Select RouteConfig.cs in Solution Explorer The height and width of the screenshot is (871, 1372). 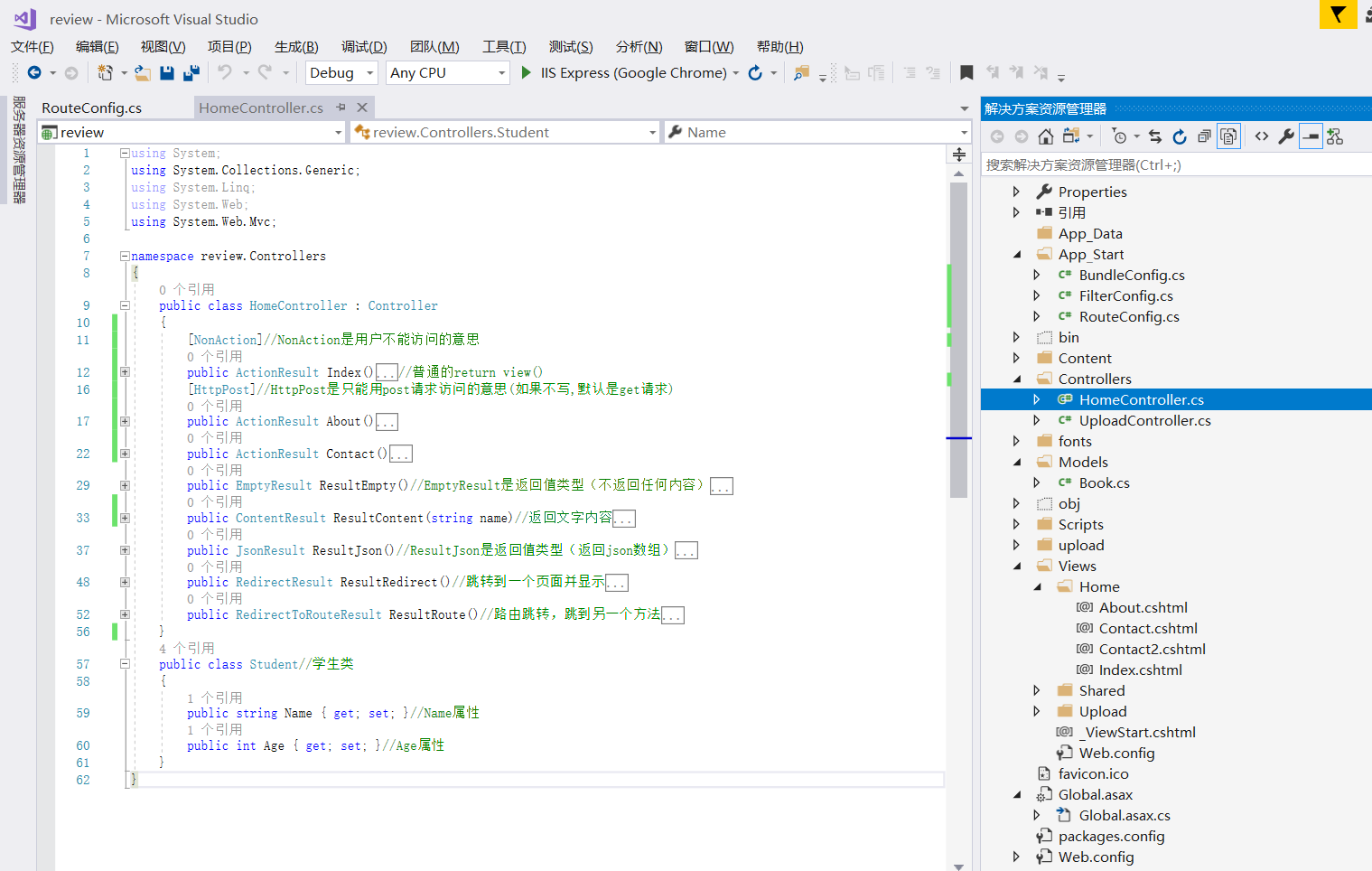click(1129, 316)
